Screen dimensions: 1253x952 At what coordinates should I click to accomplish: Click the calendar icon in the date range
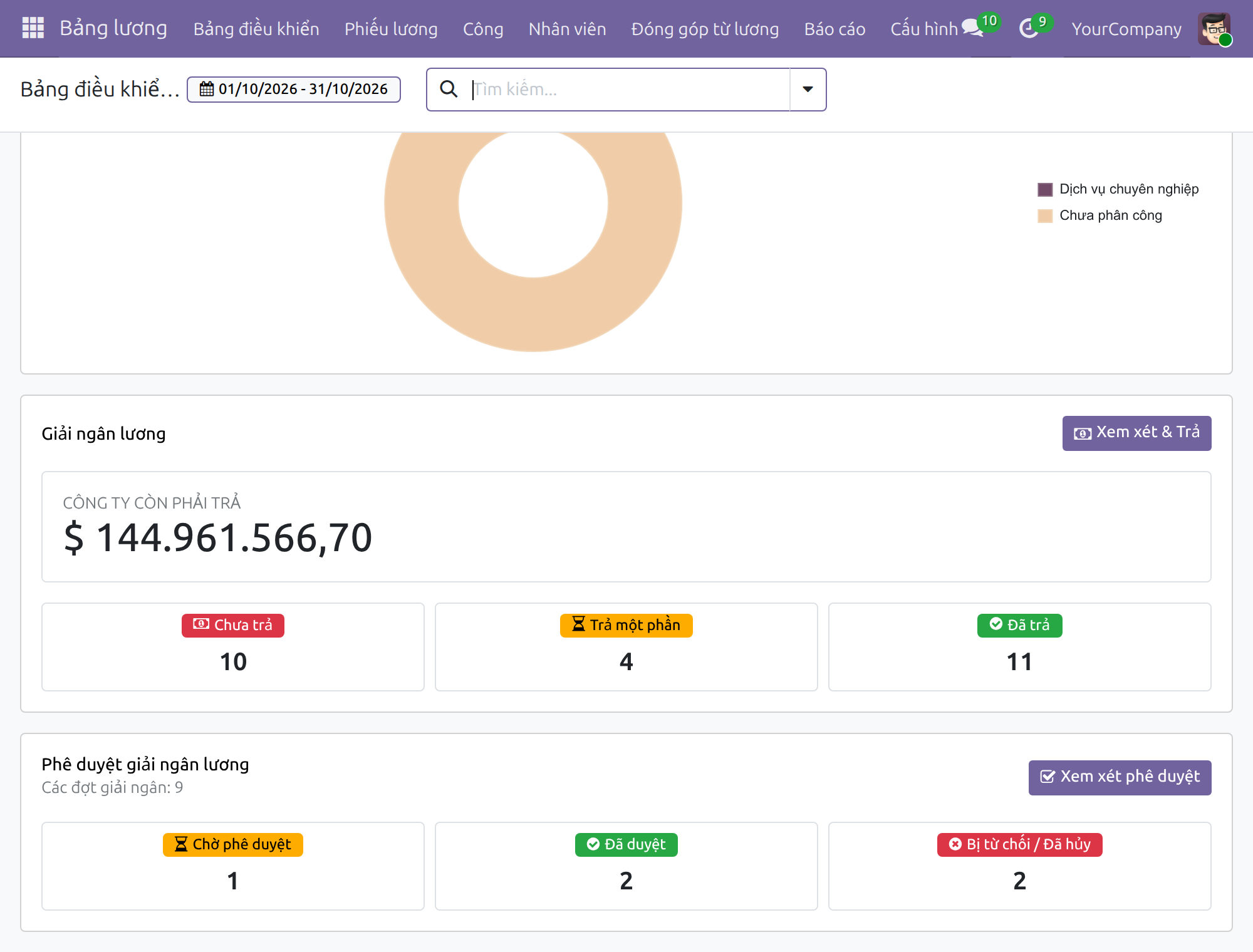point(207,89)
